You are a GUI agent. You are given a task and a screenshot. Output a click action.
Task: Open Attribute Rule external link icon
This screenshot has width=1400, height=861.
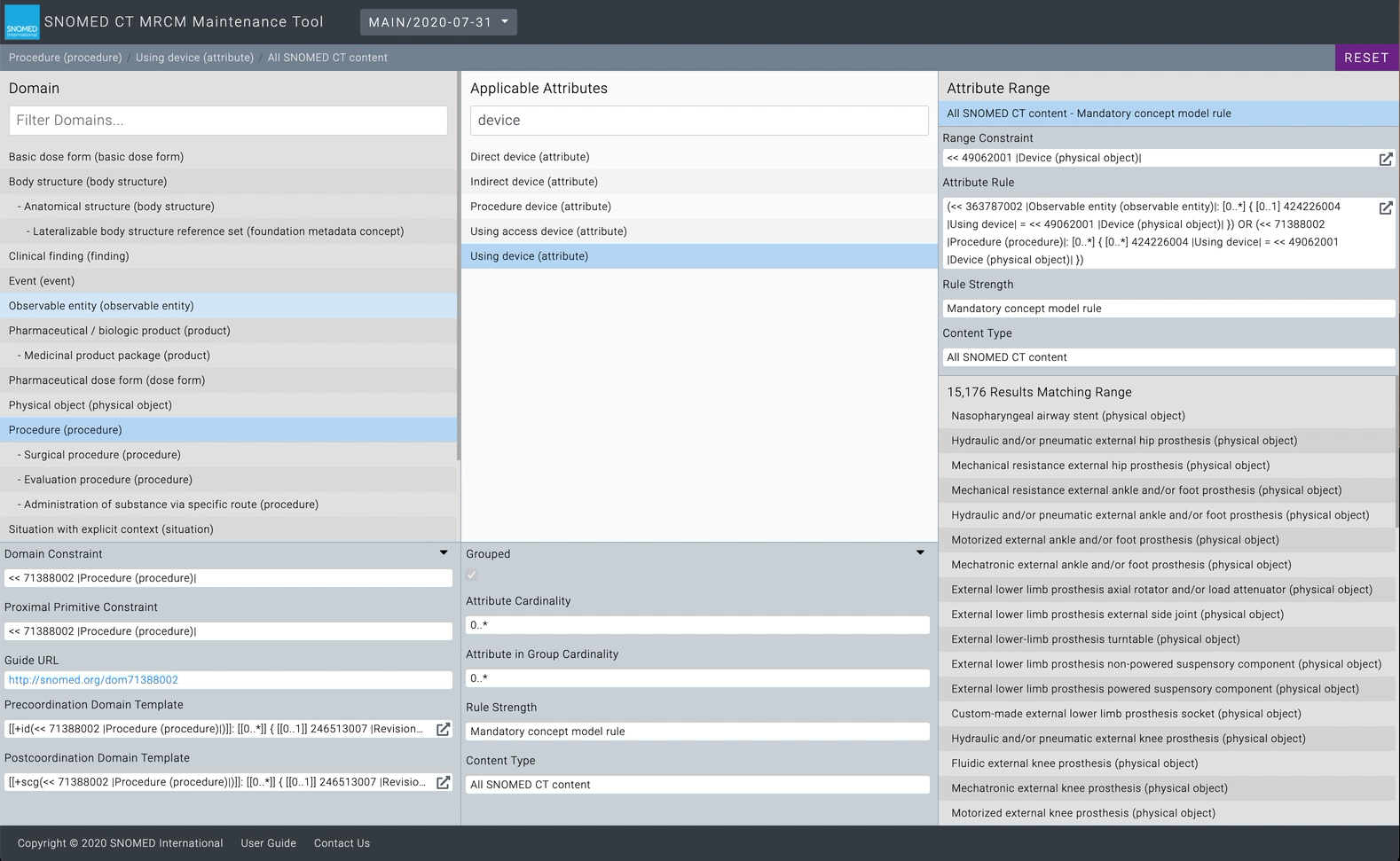tap(1385, 207)
